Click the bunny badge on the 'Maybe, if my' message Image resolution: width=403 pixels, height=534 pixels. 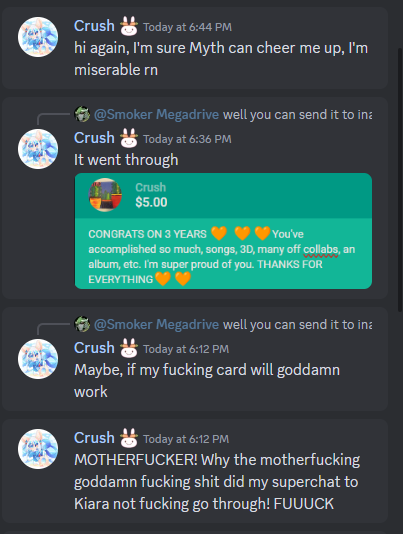tap(129, 348)
